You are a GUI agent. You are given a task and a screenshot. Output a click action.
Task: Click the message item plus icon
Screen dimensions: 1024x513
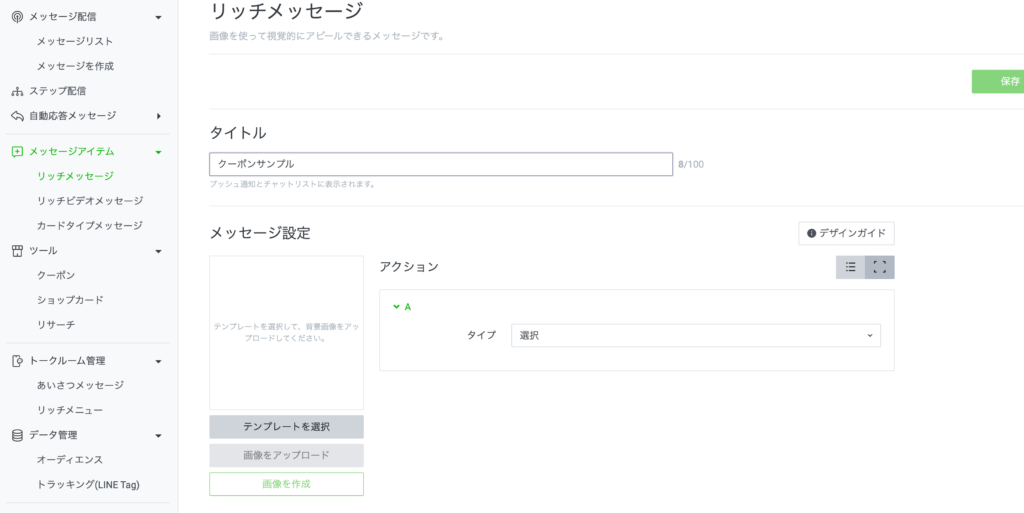[17, 152]
